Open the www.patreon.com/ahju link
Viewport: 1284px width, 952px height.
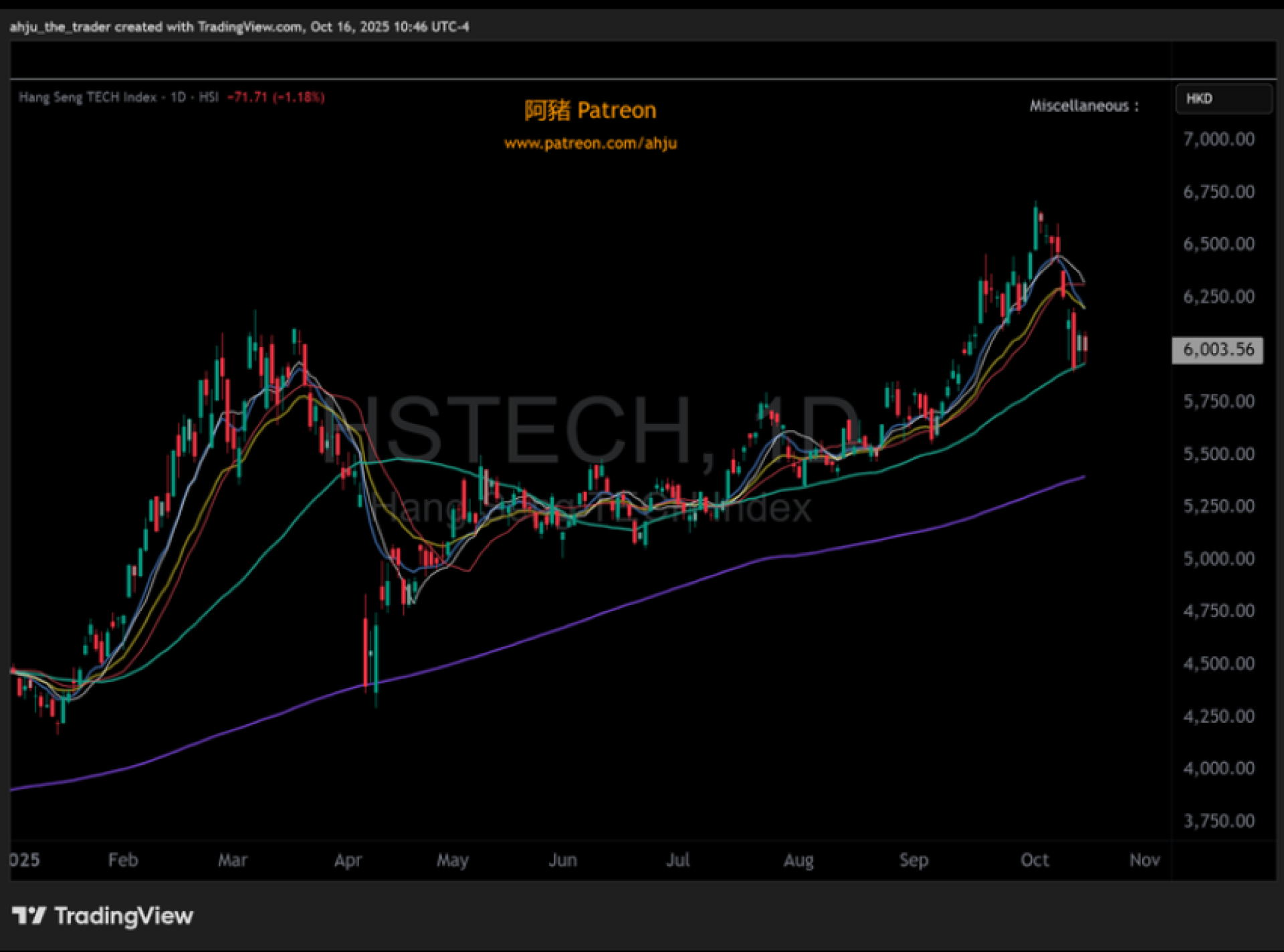(591, 143)
